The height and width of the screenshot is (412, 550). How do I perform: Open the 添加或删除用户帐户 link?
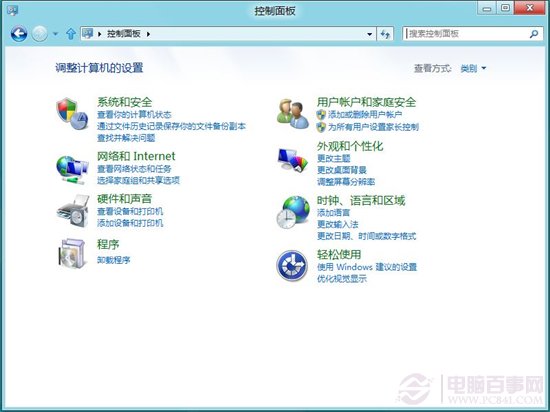pos(365,114)
